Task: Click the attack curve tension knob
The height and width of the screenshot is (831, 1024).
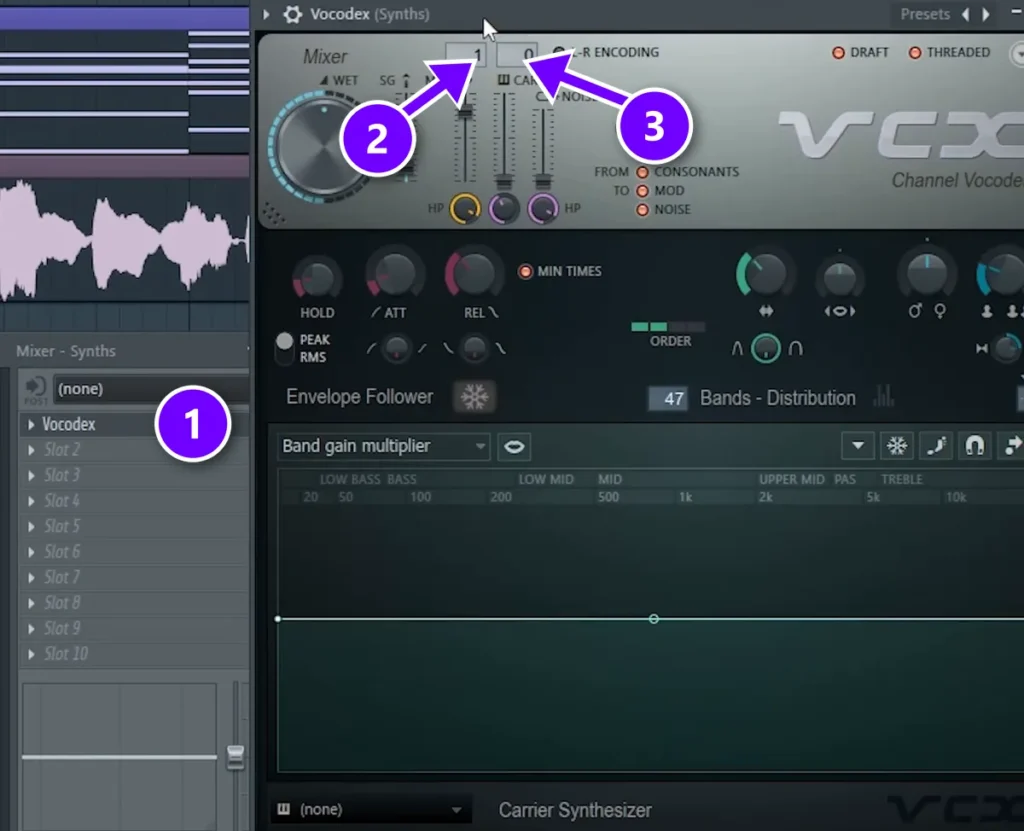Action: [x=396, y=349]
